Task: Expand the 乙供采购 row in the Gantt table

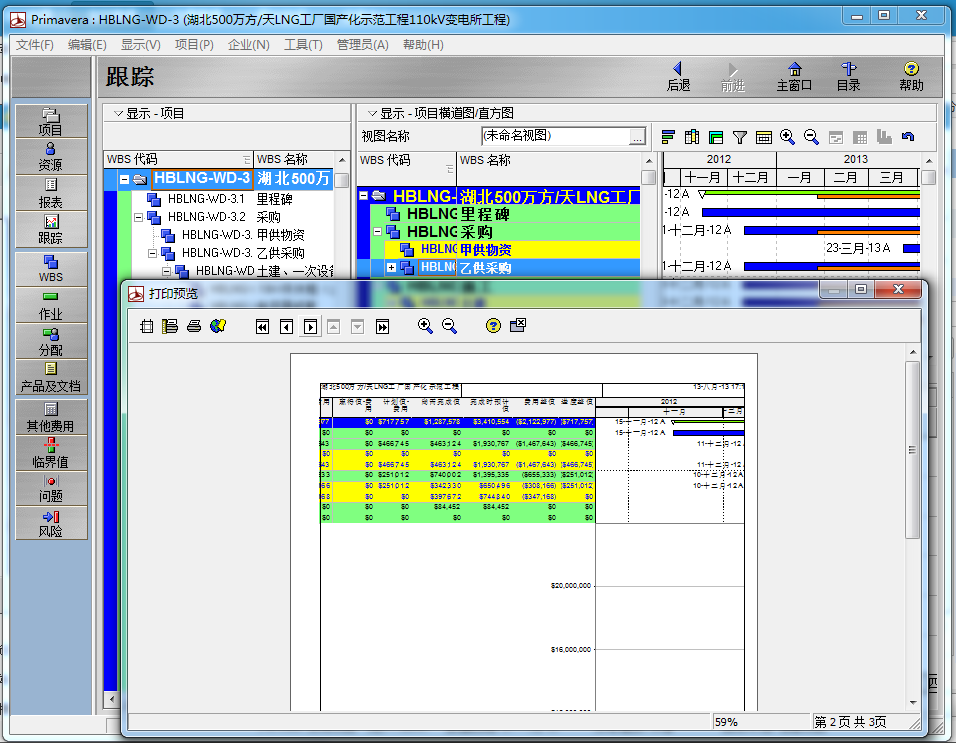Action: pyautogui.click(x=391, y=267)
